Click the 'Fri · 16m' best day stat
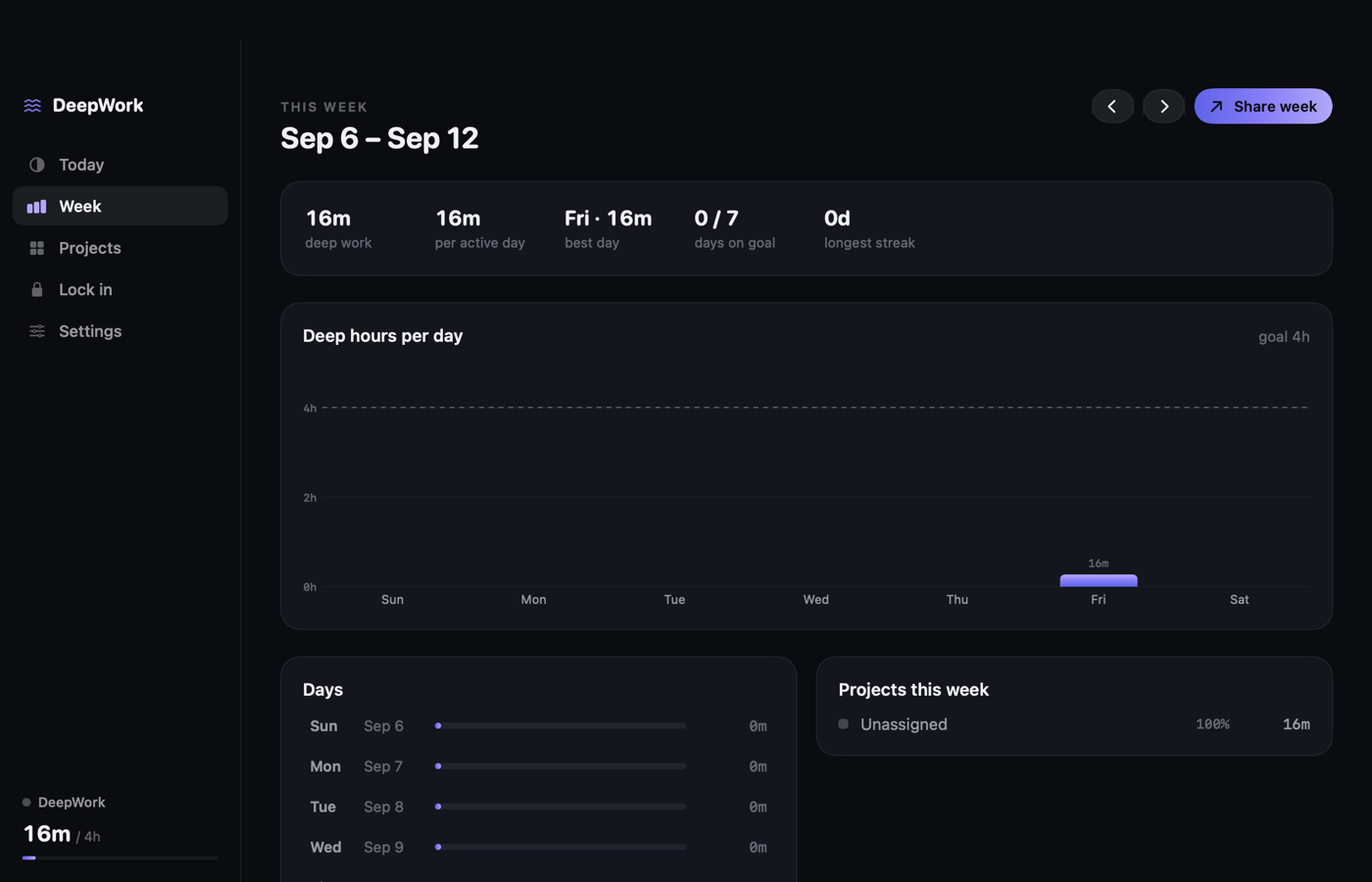 [608, 228]
